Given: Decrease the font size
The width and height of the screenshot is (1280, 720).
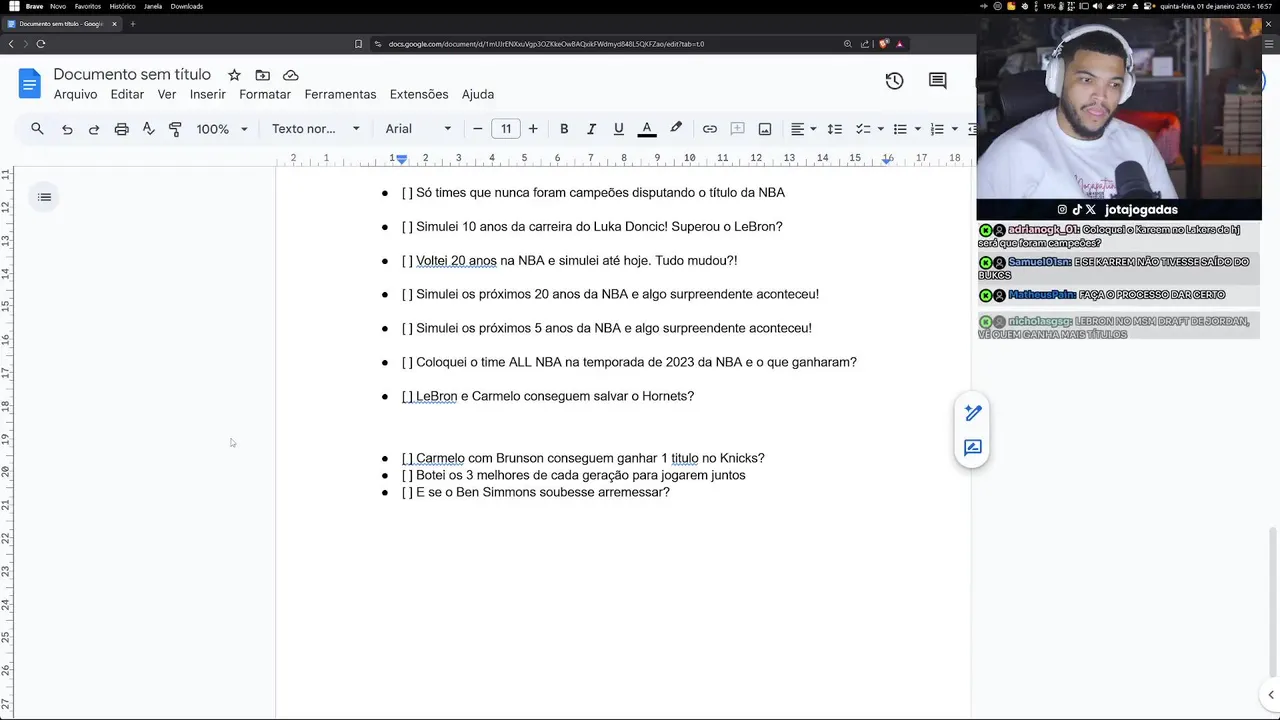Looking at the screenshot, I should tap(478, 129).
